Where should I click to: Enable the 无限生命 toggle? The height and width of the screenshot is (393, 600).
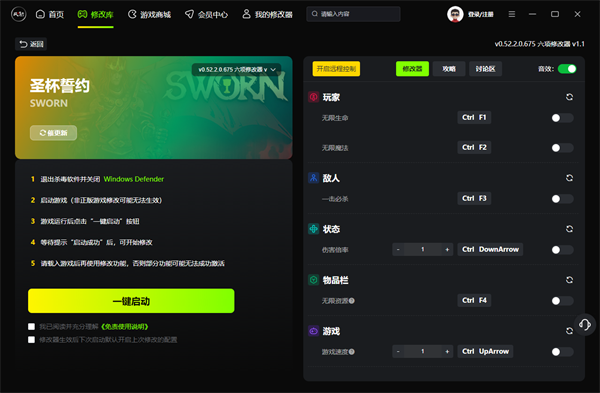click(562, 118)
